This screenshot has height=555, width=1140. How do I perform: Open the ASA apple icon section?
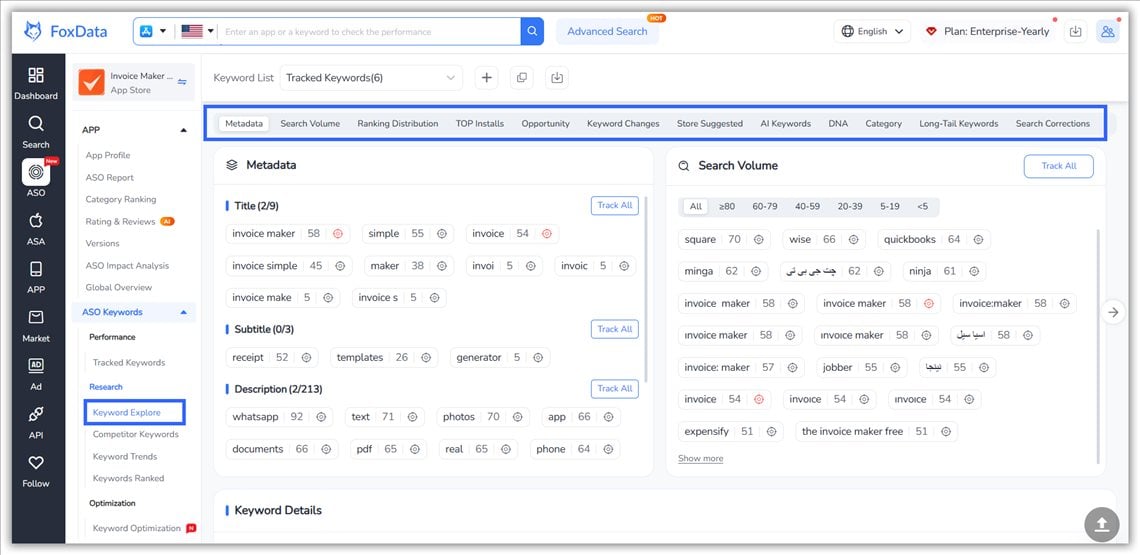point(36,229)
